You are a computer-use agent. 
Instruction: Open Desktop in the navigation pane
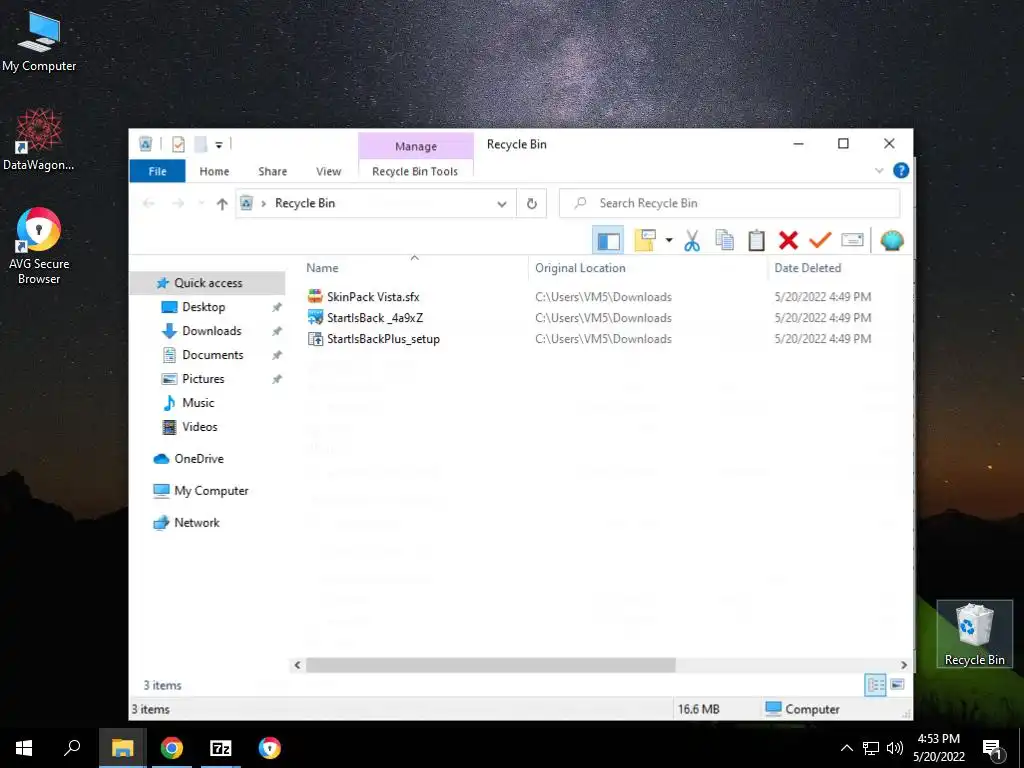[x=203, y=307]
